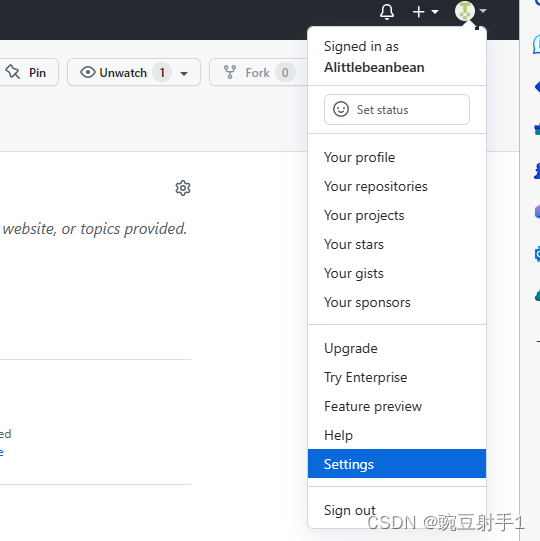Open Your stars
Image resolution: width=540 pixels, height=541 pixels.
click(396, 244)
